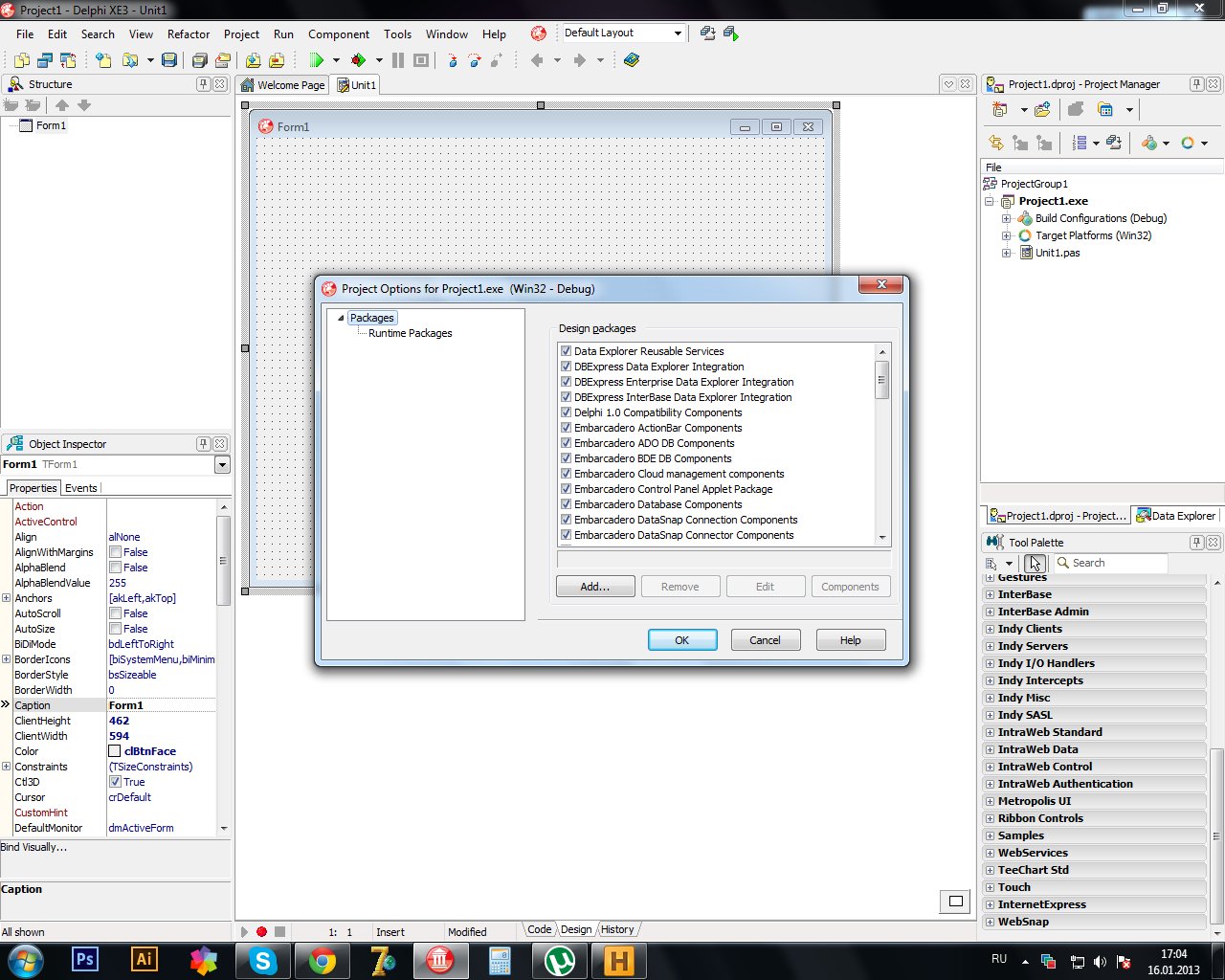Pin the Object Inspector panel
The height and width of the screenshot is (980, 1225).
[203, 444]
